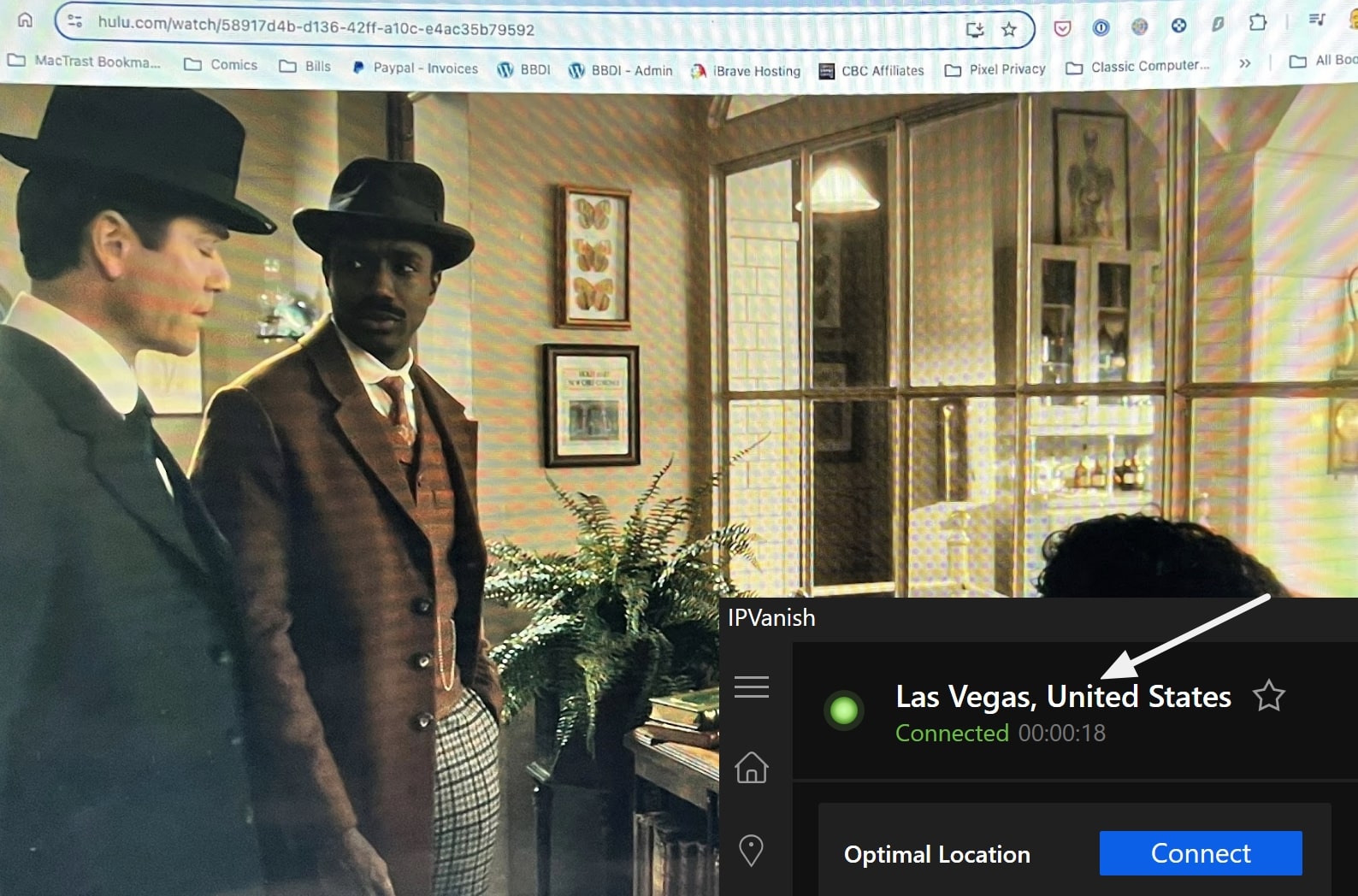The width and height of the screenshot is (1358, 896).
Task: Open the BBDI - Admin bookmark
Action: pyautogui.click(x=621, y=70)
